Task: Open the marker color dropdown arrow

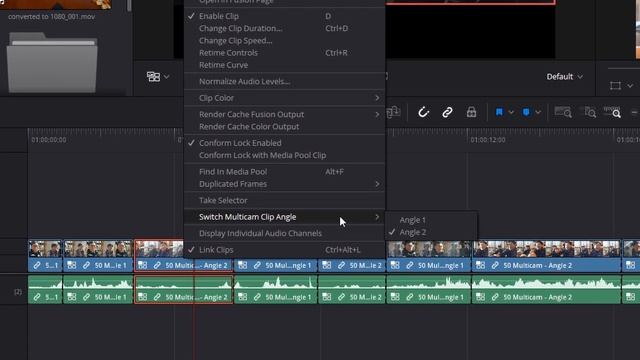Action: pos(538,112)
